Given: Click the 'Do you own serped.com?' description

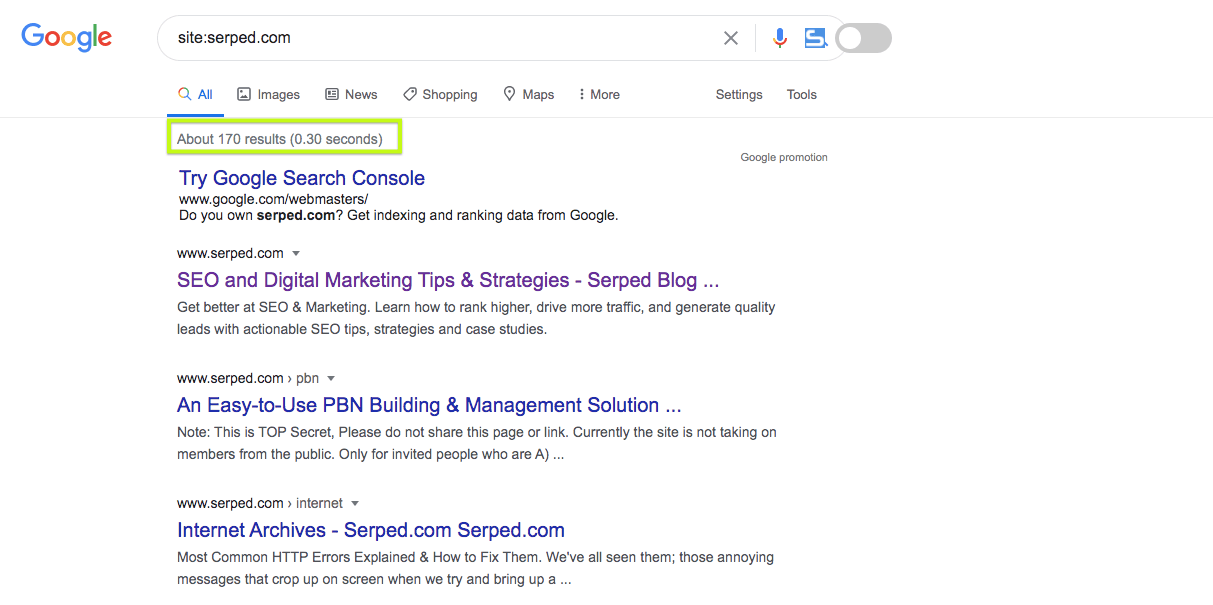Looking at the screenshot, I should pos(399,215).
